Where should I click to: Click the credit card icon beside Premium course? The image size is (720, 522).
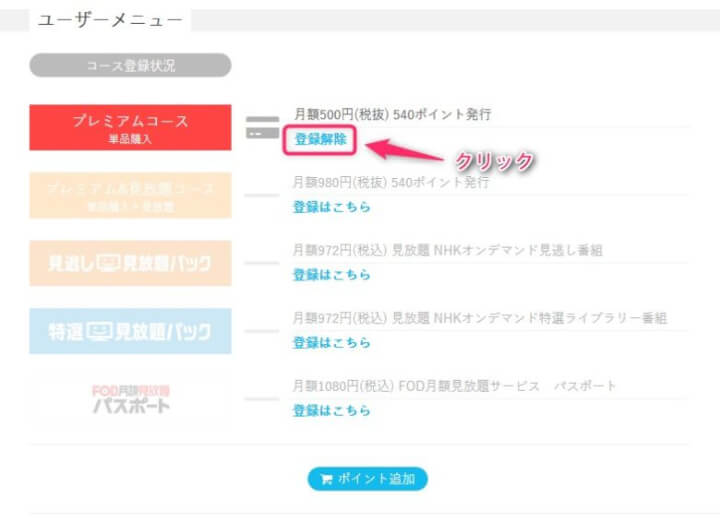pos(262,127)
